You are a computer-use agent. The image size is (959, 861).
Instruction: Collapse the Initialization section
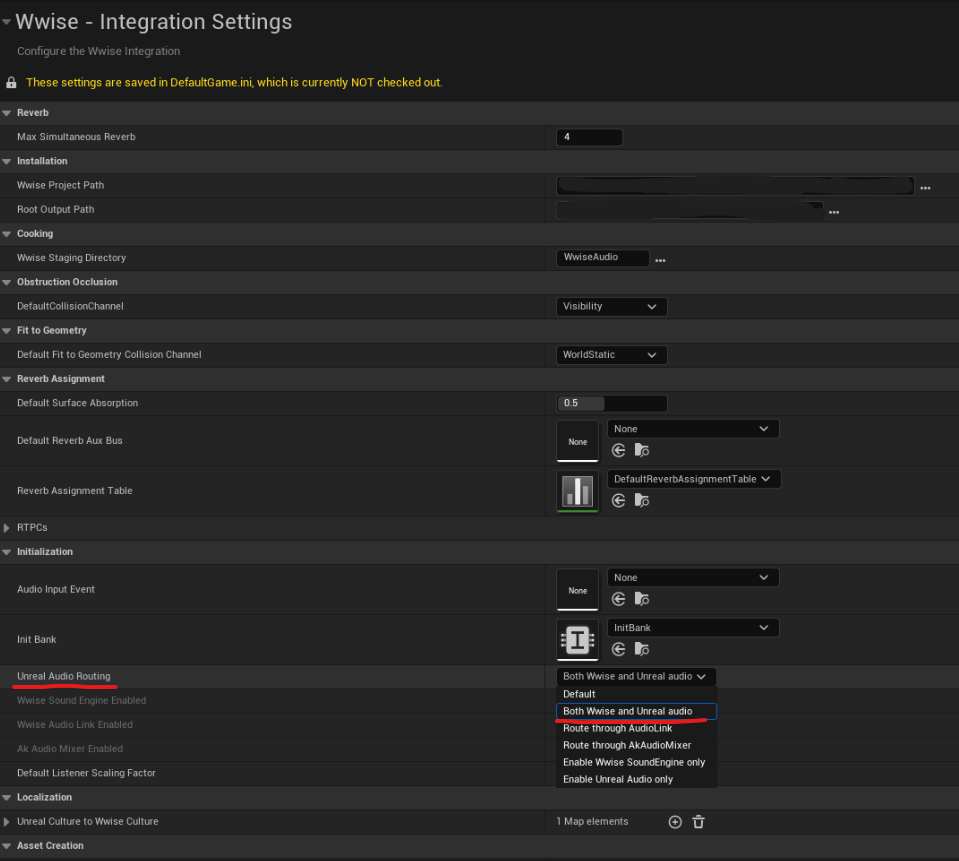click(7, 552)
